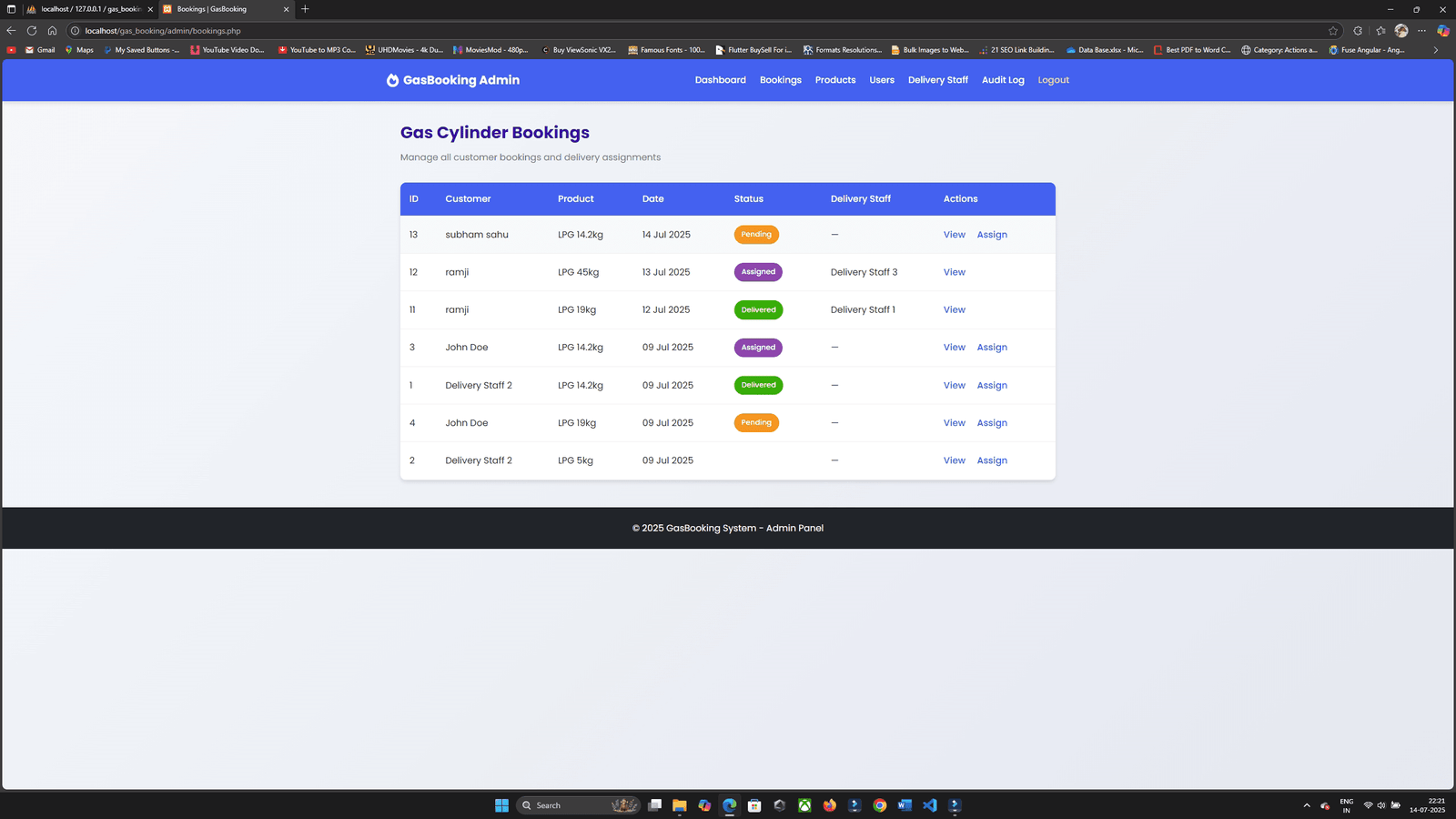Click the Copilot icon in browser toolbar
This screenshot has height=819, width=1456.
(x=1443, y=31)
